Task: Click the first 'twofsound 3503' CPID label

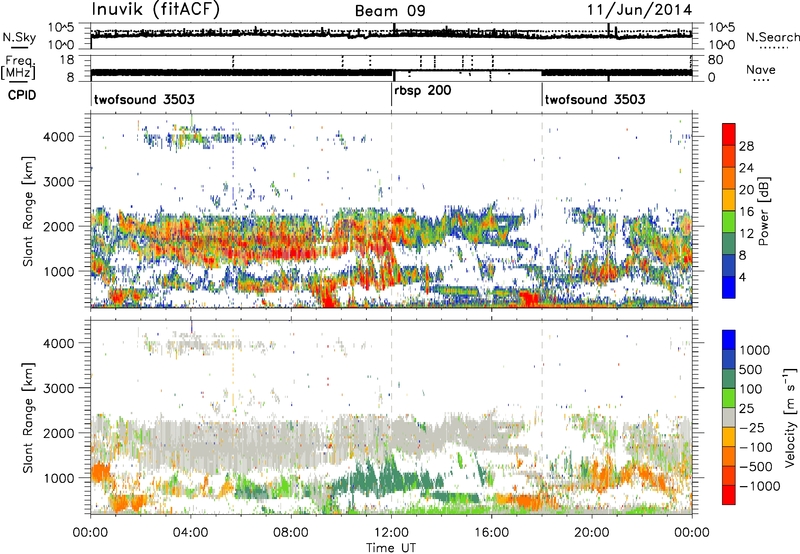Action: (x=144, y=99)
